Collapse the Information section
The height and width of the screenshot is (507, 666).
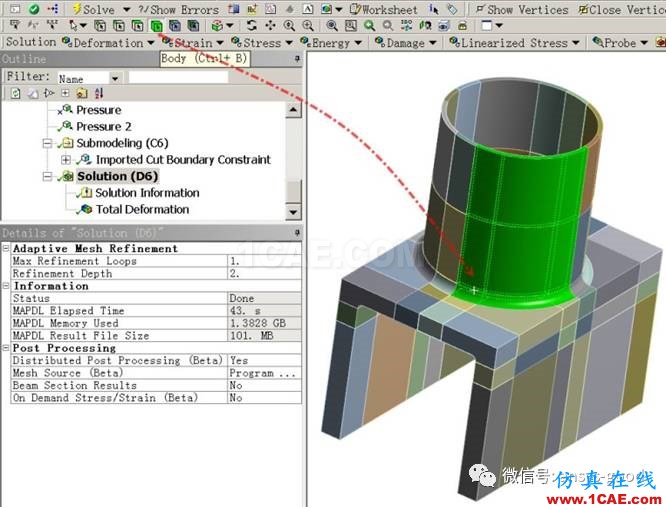6,286
